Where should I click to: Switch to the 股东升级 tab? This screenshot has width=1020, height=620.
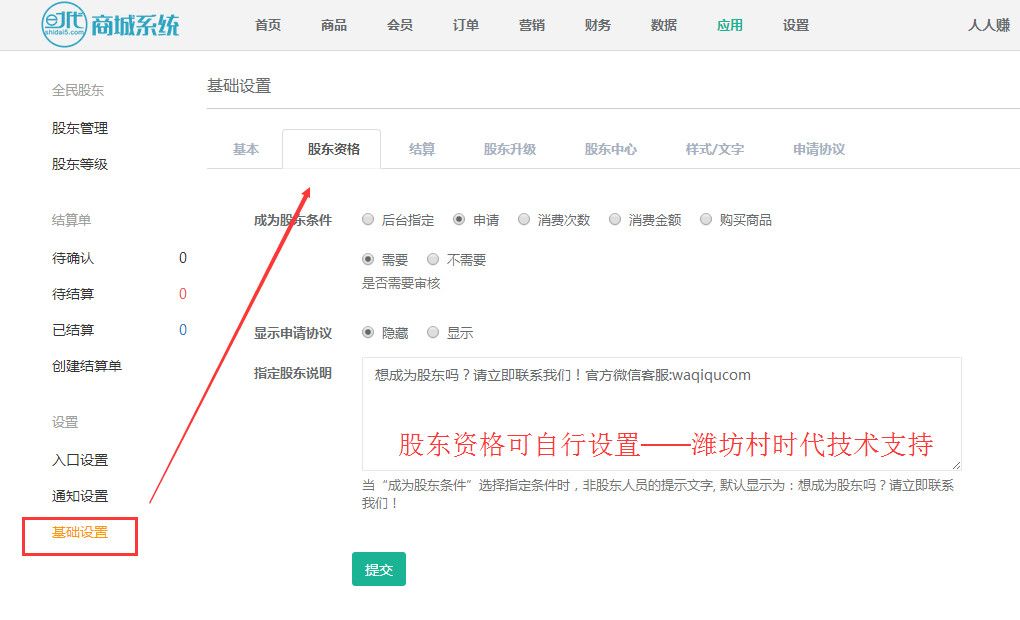click(x=510, y=149)
